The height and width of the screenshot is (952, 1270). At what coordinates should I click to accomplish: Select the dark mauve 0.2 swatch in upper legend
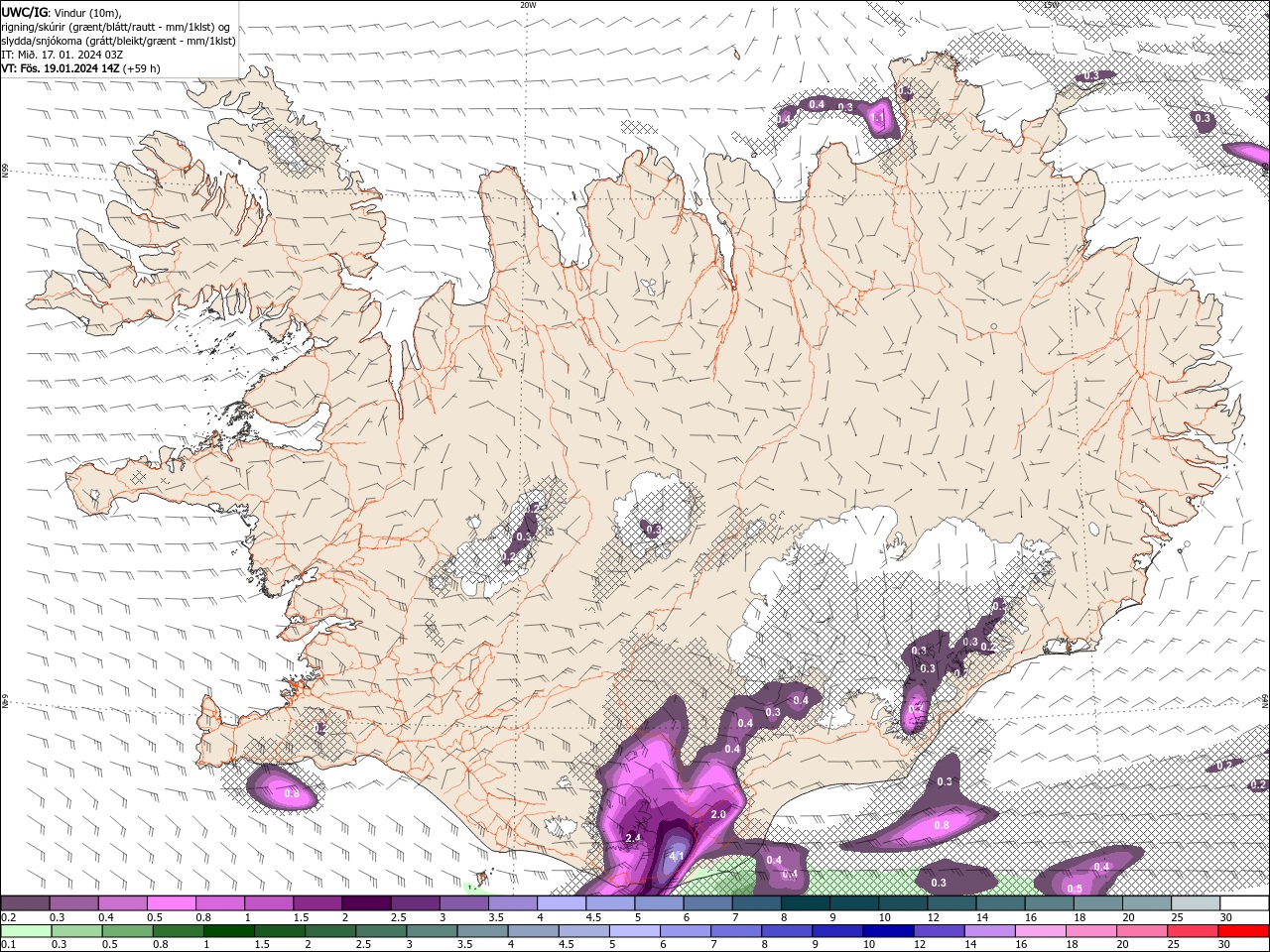coord(26,903)
